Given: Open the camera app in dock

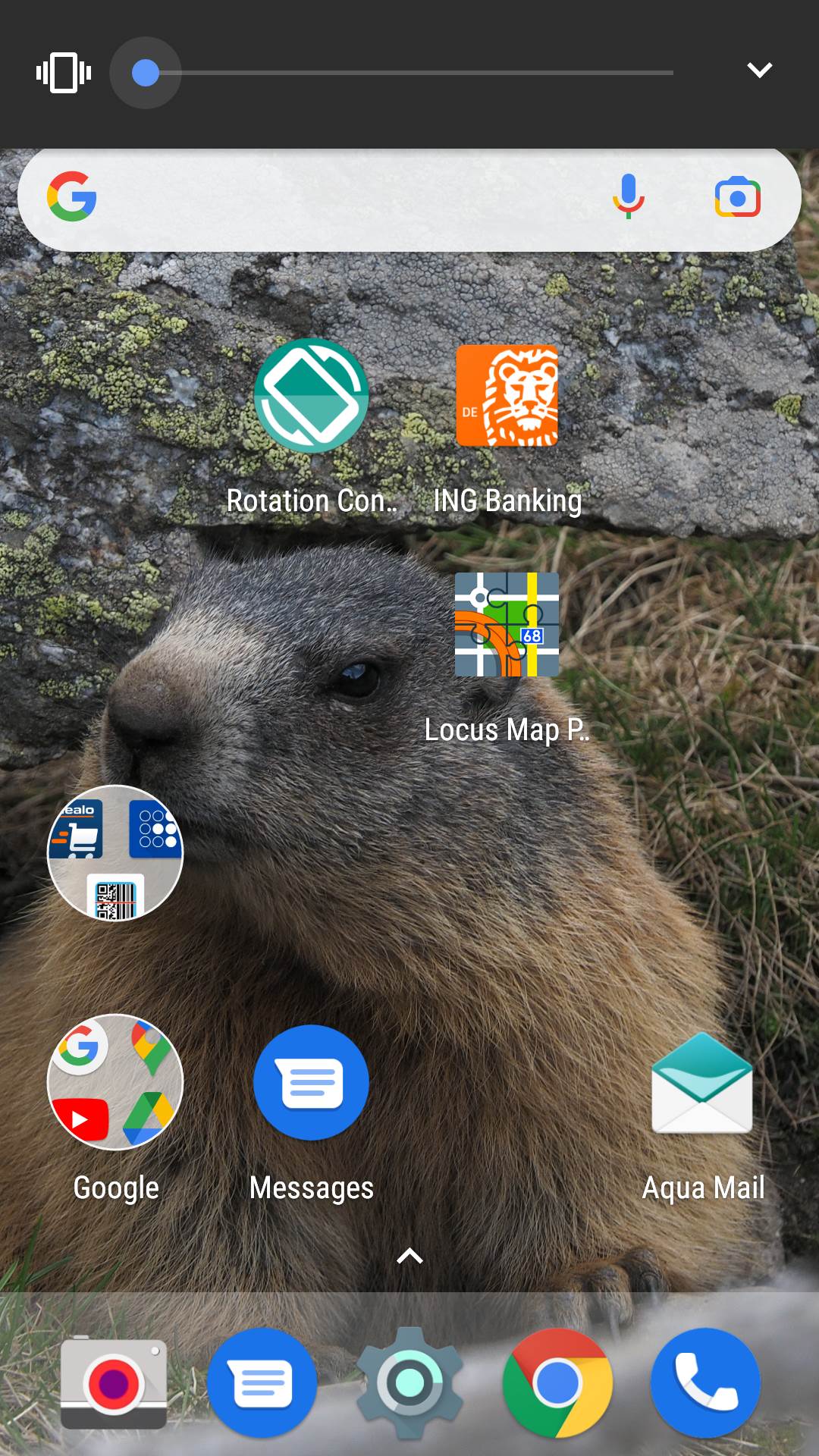Looking at the screenshot, I should [114, 1383].
